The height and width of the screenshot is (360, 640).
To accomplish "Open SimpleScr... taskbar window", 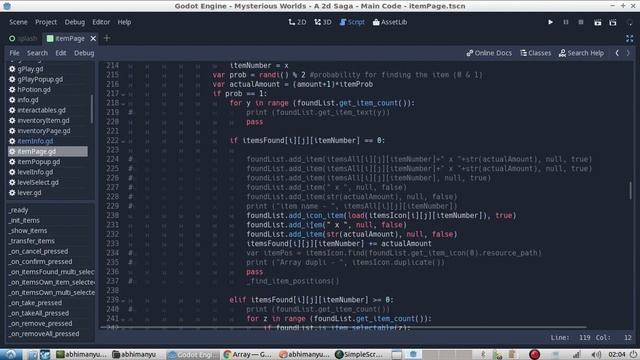I will coord(359,354).
